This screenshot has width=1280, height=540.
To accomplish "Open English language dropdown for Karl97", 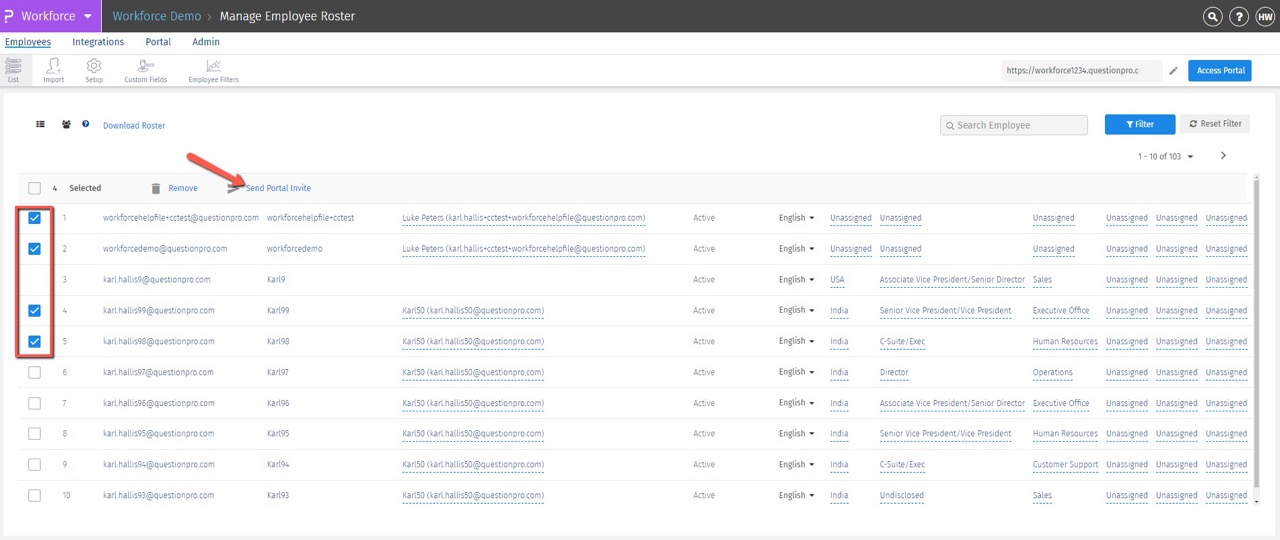I will coord(796,372).
